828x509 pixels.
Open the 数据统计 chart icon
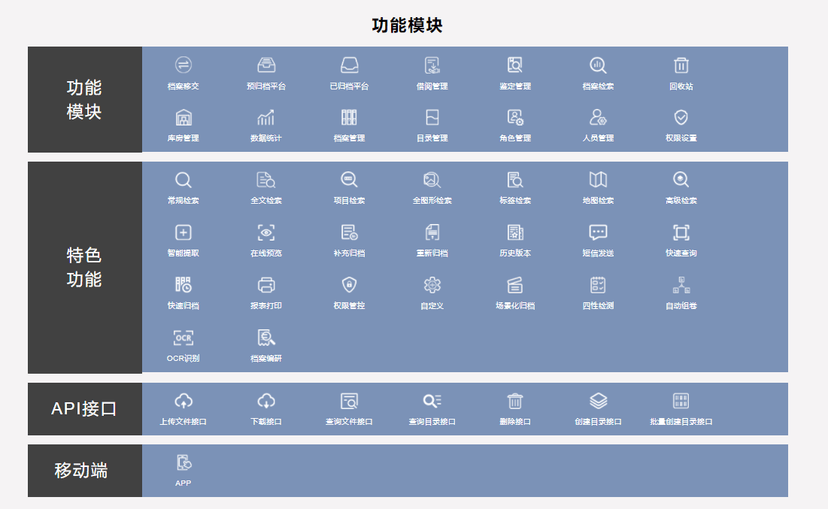click(266, 117)
